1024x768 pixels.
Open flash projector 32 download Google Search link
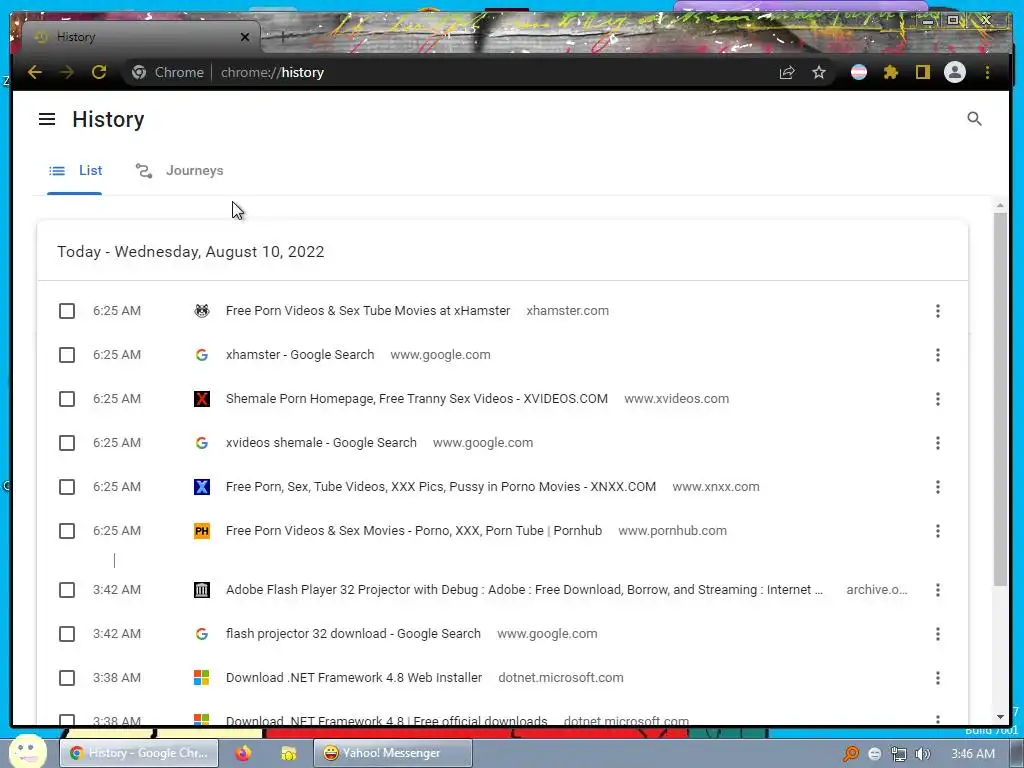[x=353, y=633]
